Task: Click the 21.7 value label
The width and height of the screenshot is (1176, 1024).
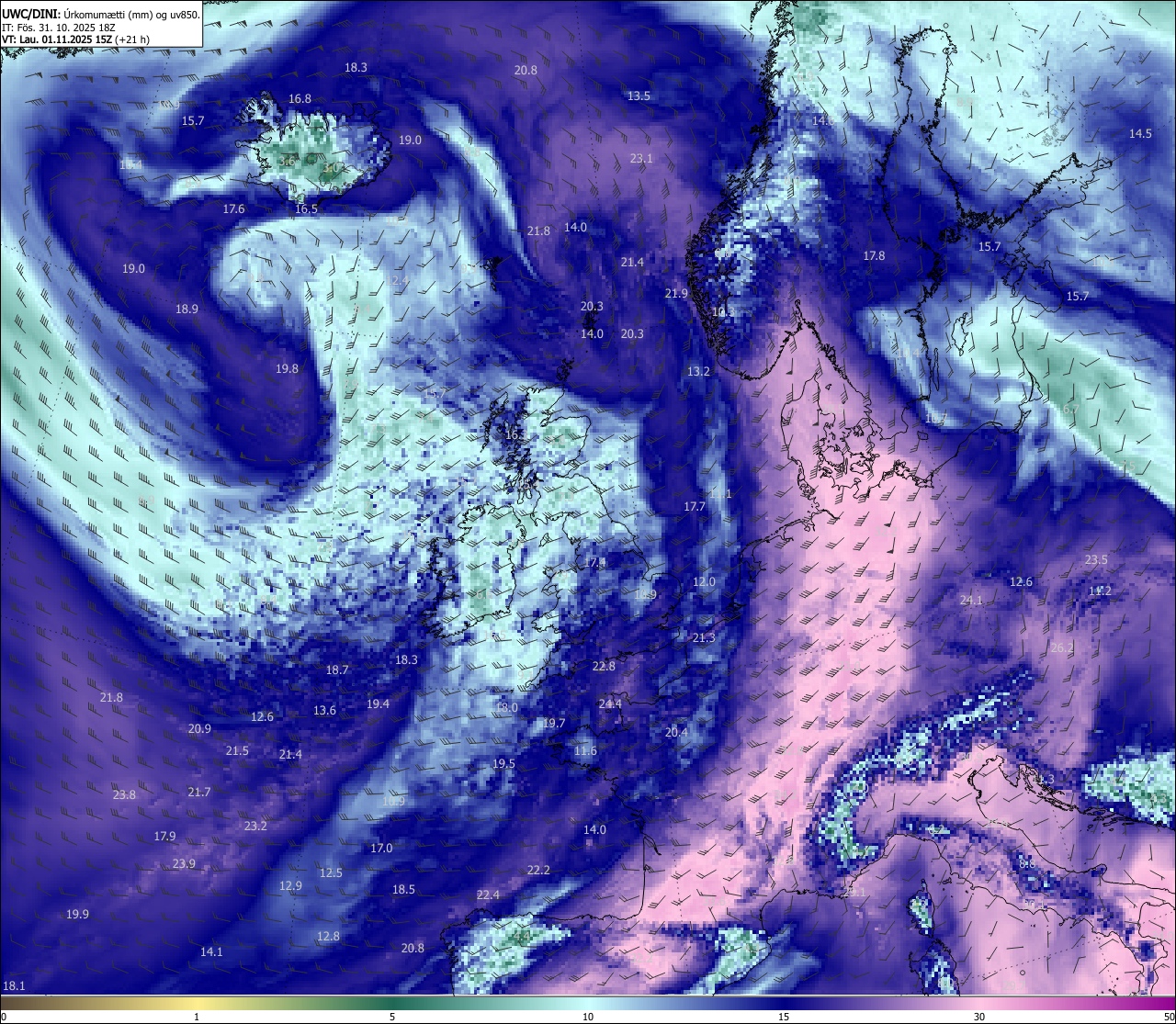Action: [198, 792]
